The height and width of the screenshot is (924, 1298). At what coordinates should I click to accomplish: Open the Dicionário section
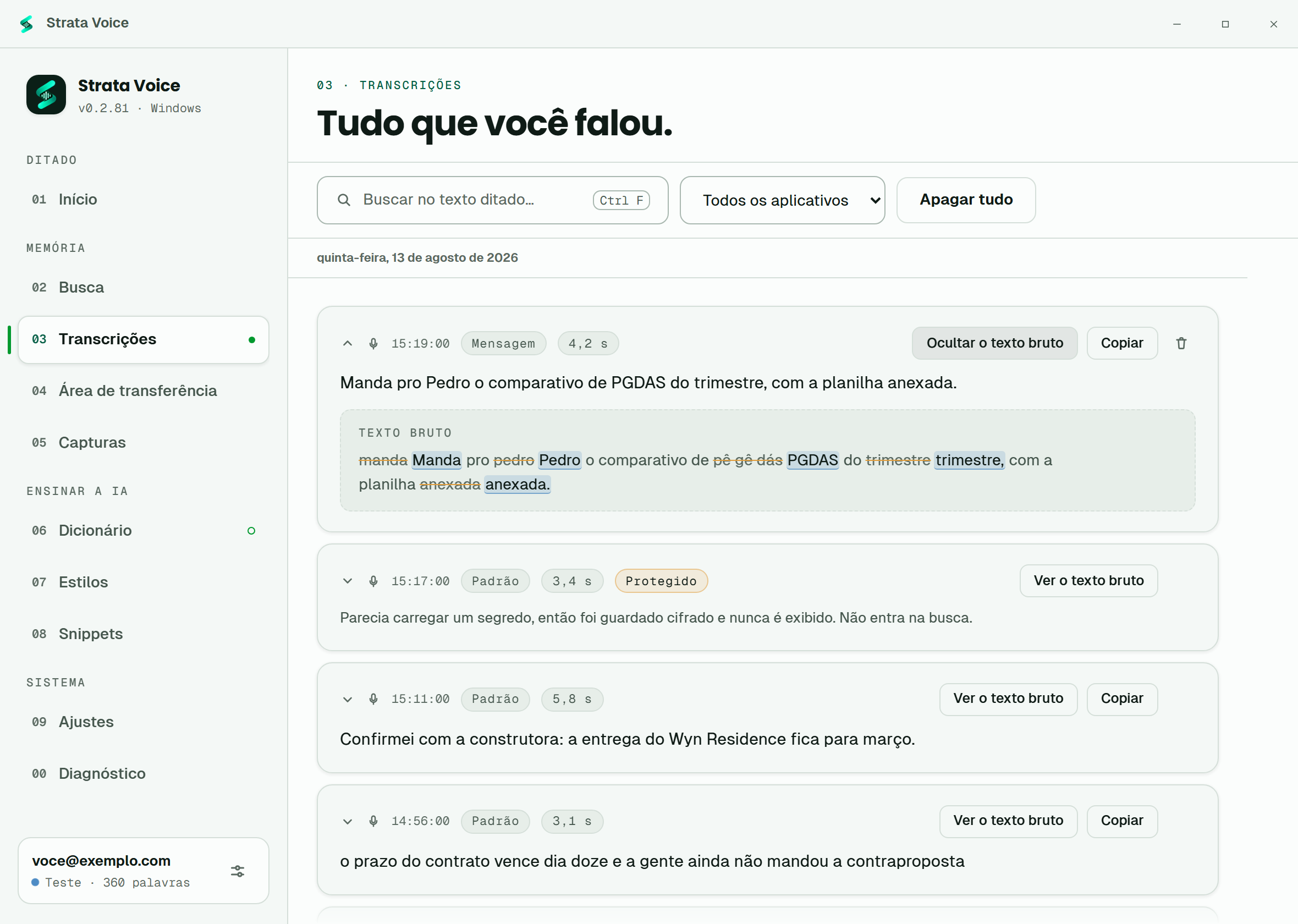pos(144,531)
